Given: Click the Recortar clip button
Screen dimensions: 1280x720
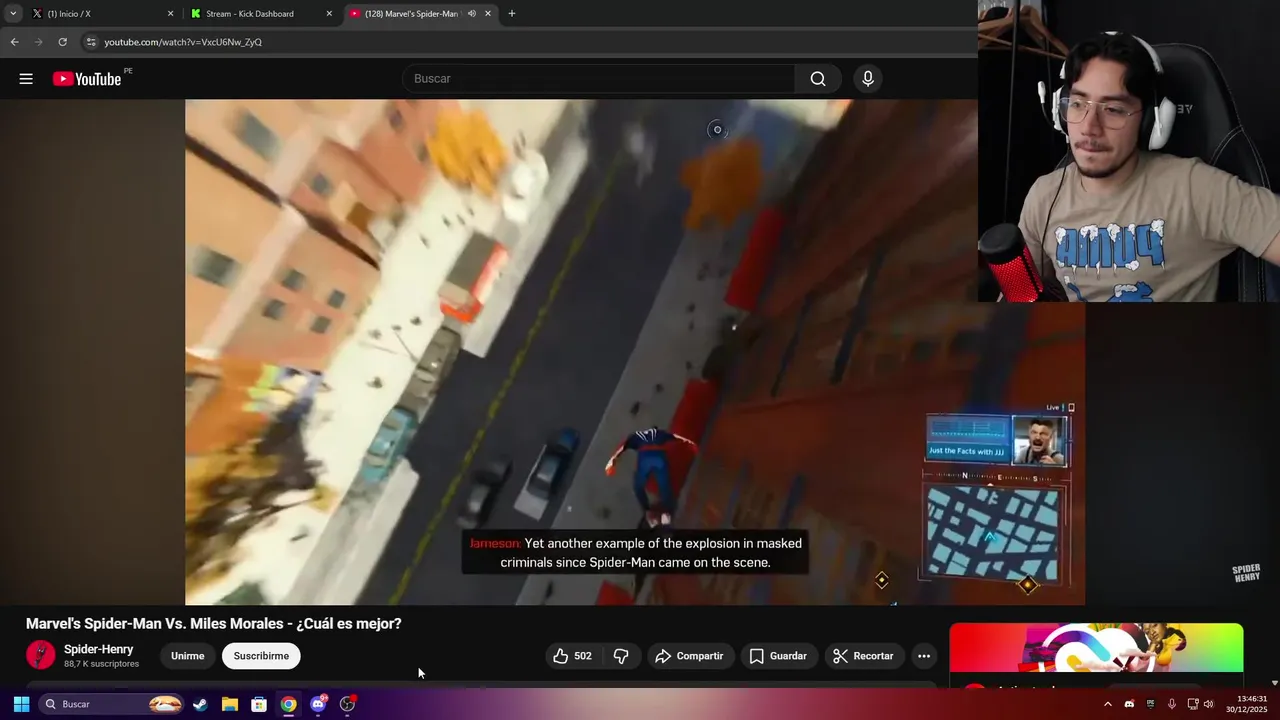Looking at the screenshot, I should [x=863, y=656].
